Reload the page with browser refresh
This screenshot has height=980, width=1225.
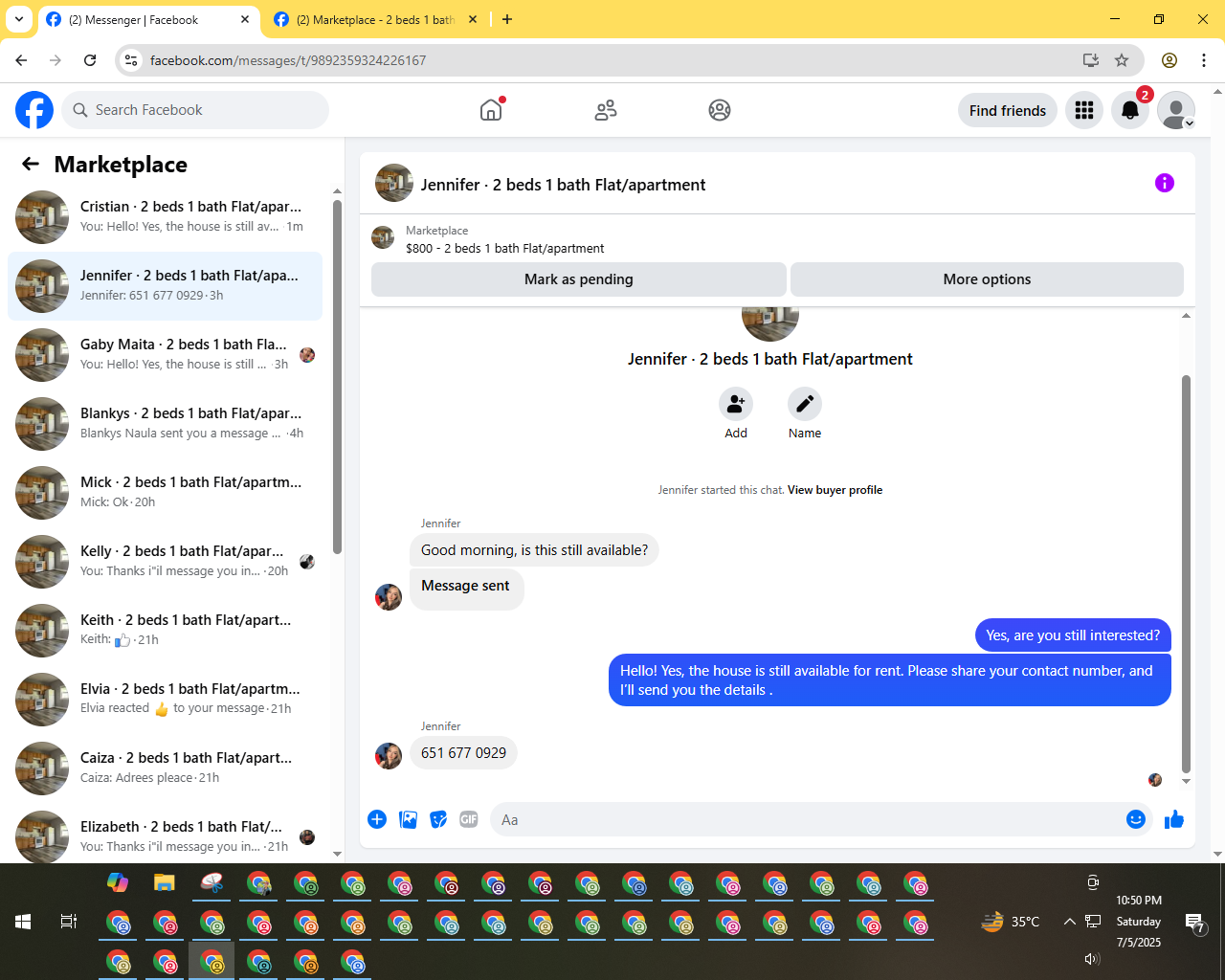(x=90, y=60)
